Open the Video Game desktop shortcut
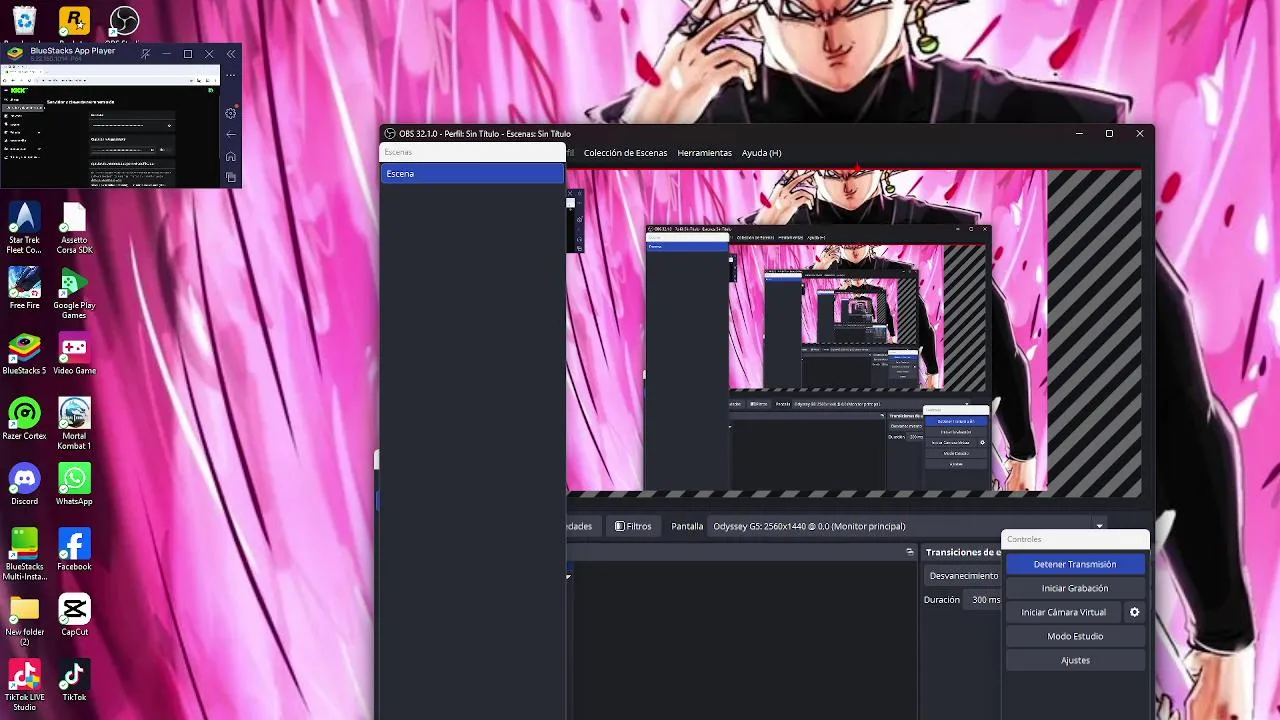The height and width of the screenshot is (720, 1280). tap(74, 354)
